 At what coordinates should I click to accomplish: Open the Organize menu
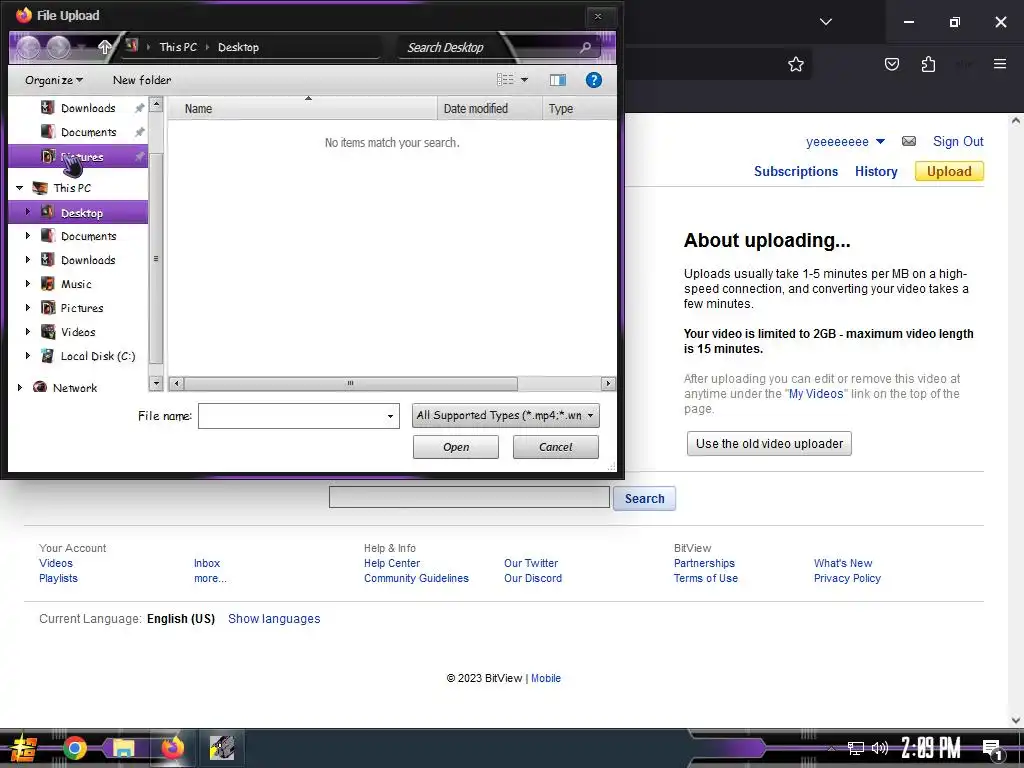54,80
